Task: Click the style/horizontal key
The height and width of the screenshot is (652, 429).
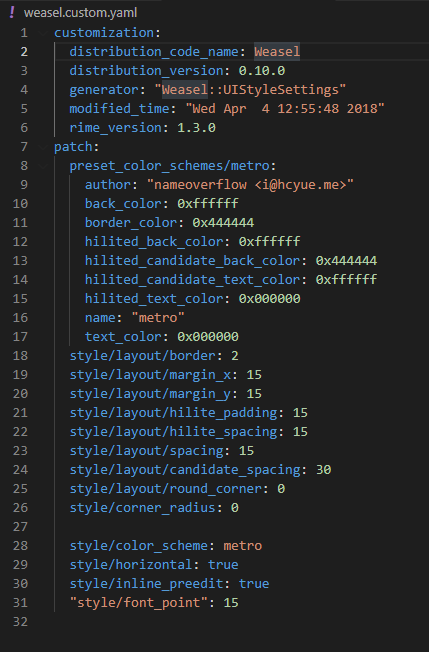Action: 131,564
